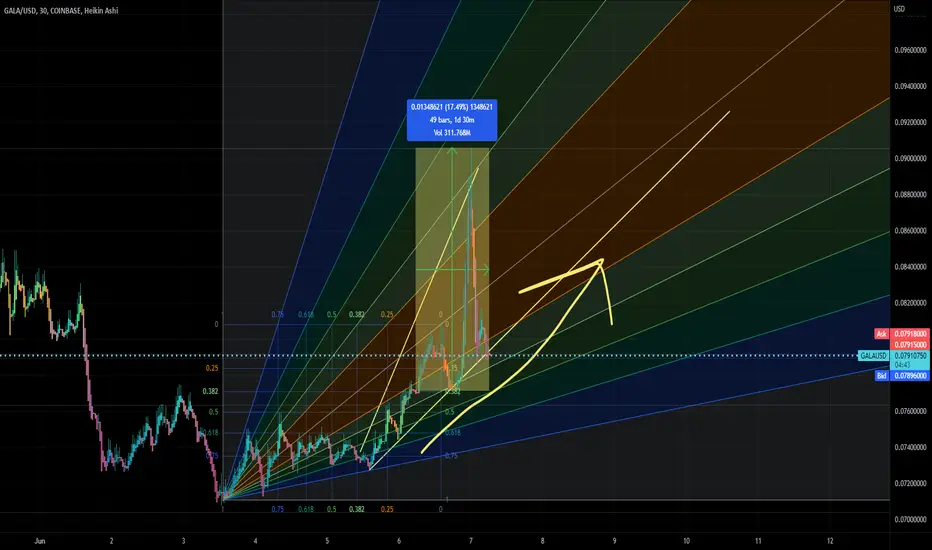Click the 0.07600000 price axis label
The image size is (932, 550).
(x=911, y=411)
